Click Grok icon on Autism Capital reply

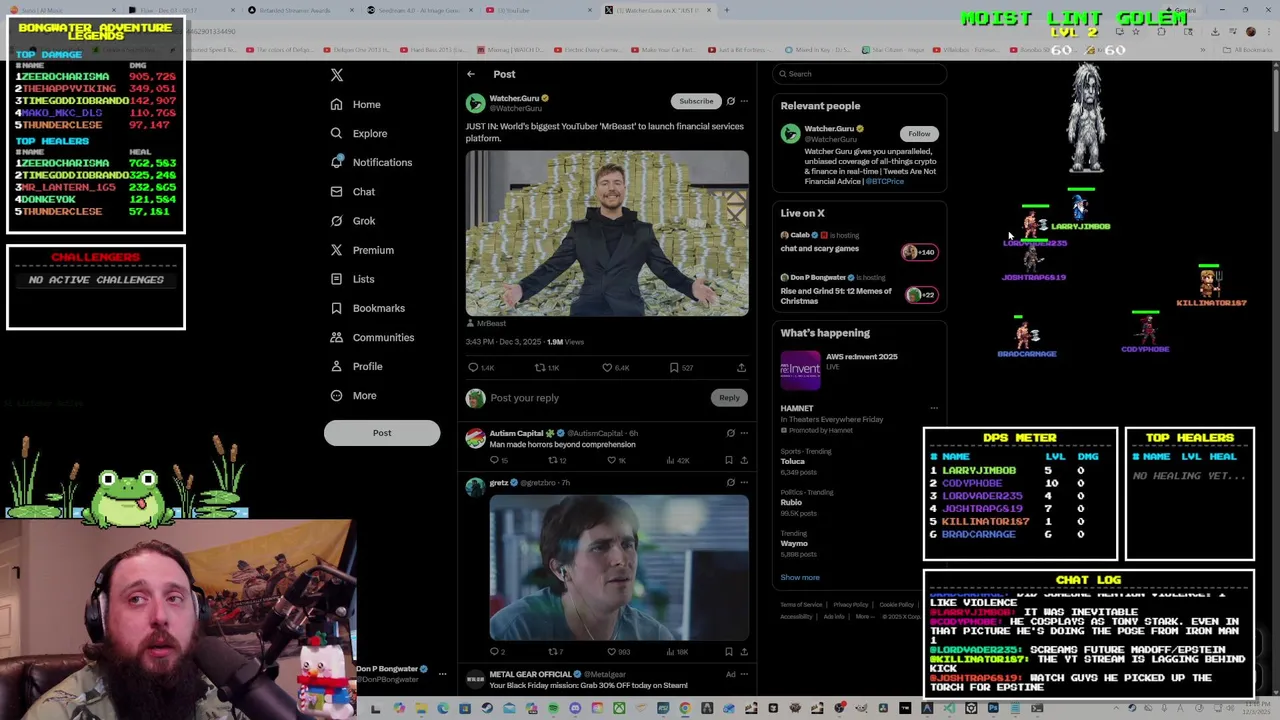click(731, 433)
